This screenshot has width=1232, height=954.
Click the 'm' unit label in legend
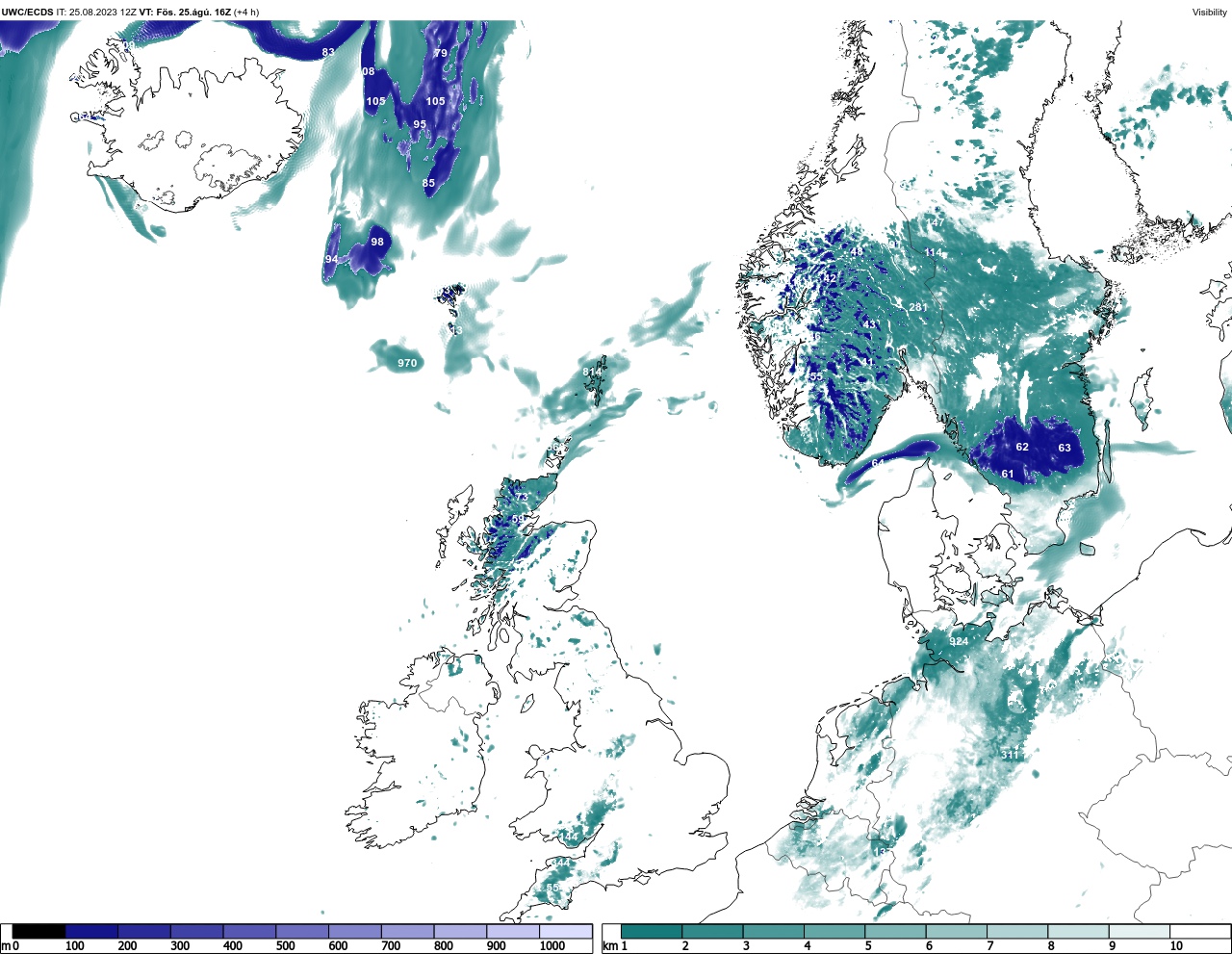tap(6, 946)
